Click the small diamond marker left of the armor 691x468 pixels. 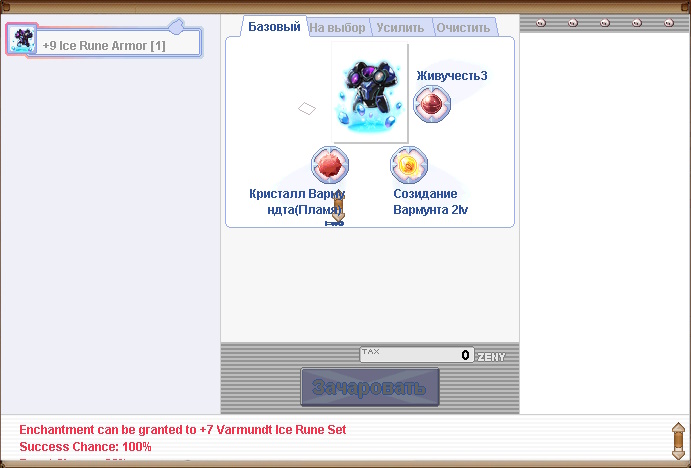pyautogui.click(x=308, y=107)
